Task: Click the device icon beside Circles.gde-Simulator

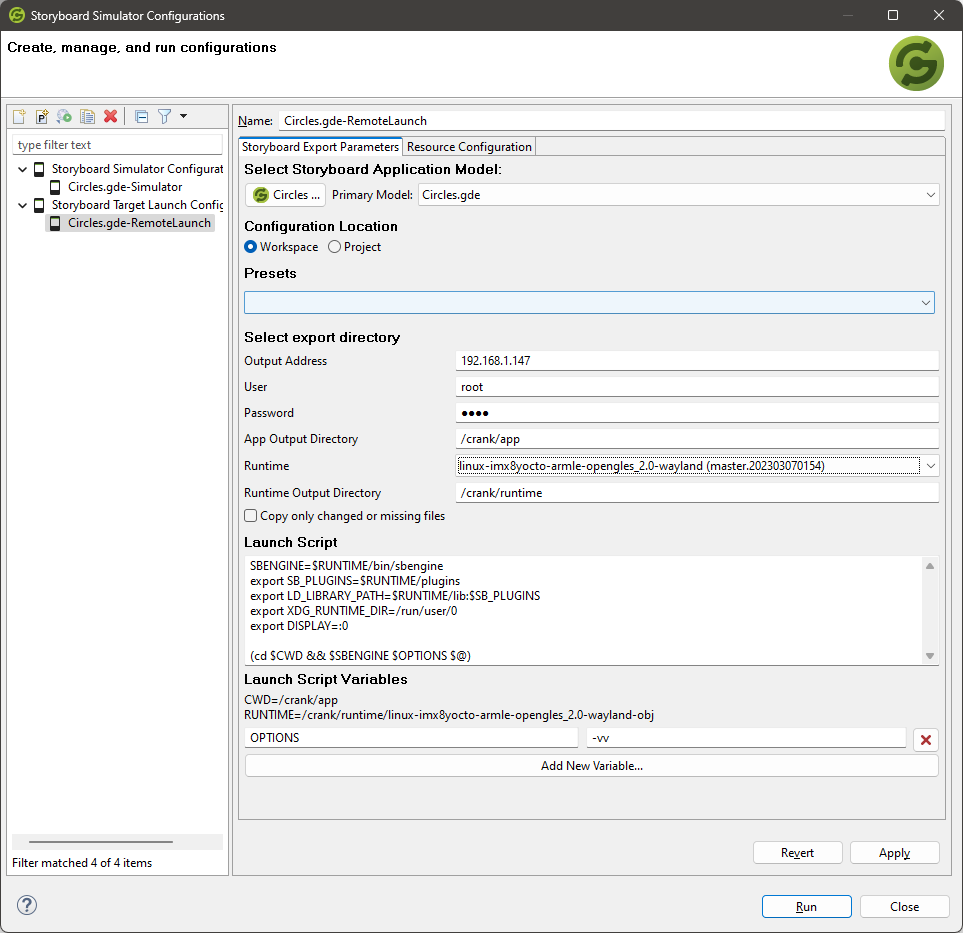Action: [x=55, y=187]
